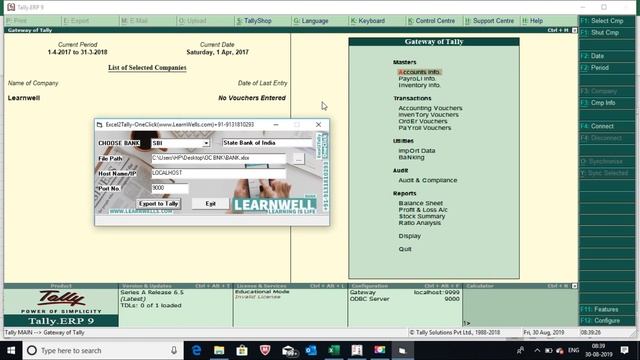Open the Support Centre toolbar item
The width and height of the screenshot is (640, 360).
pyautogui.click(x=489, y=21)
